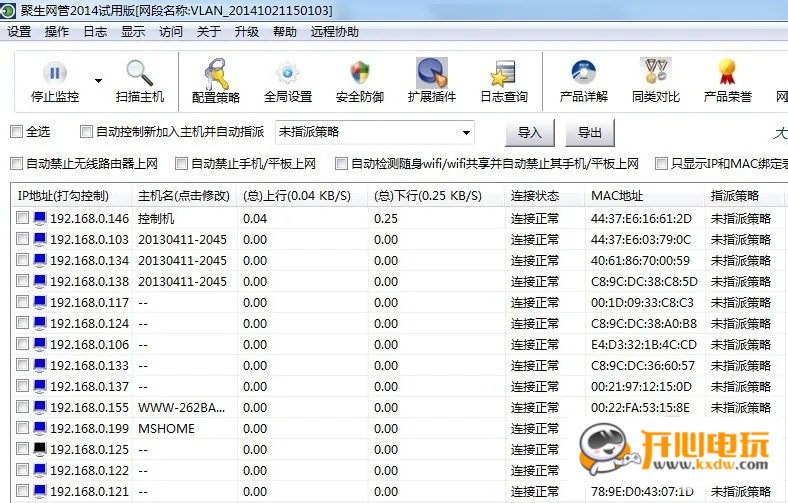The width and height of the screenshot is (788, 503).
Task: Click computer icon for 192.168.0.155
Action: (x=40, y=407)
